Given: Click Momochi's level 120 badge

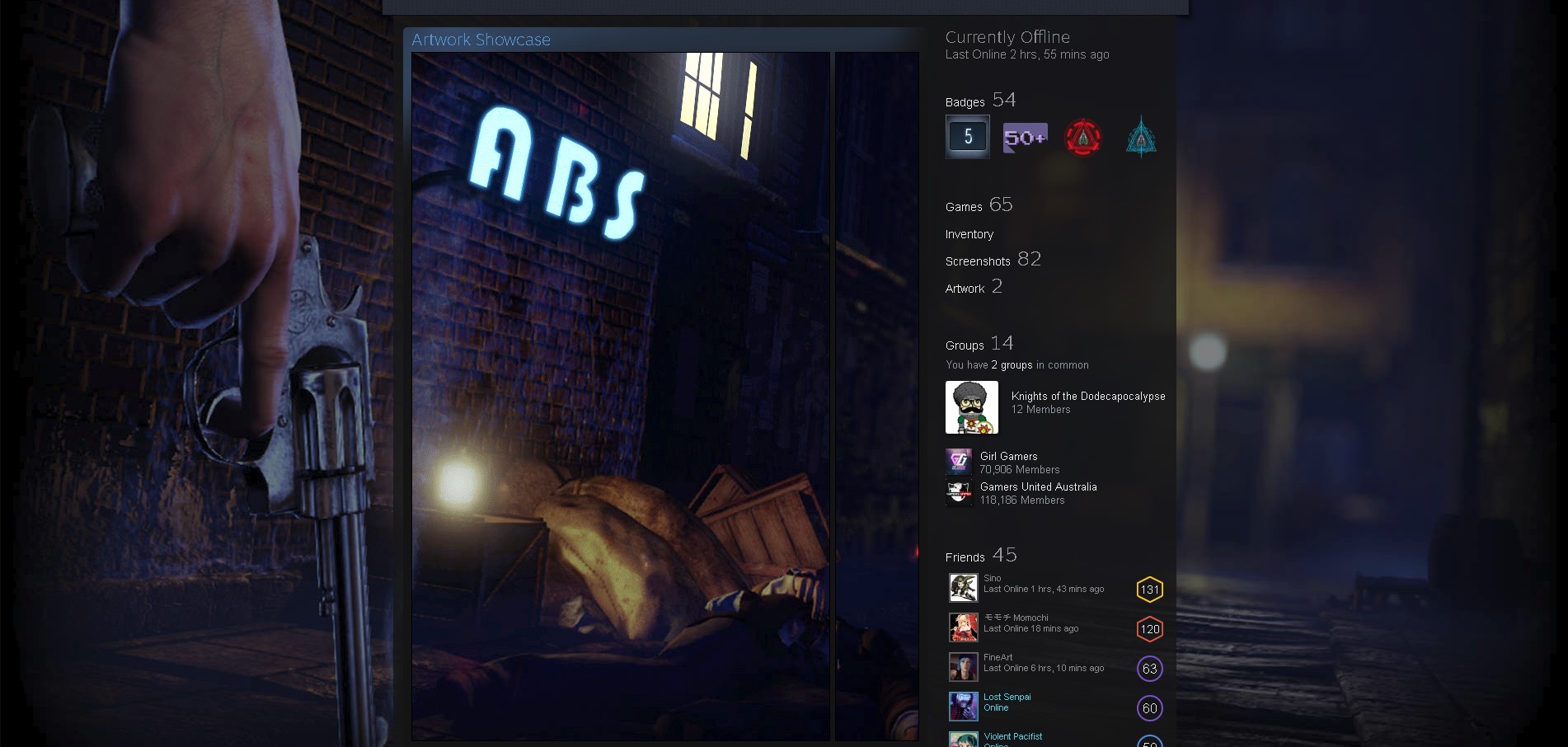Looking at the screenshot, I should [x=1150, y=629].
